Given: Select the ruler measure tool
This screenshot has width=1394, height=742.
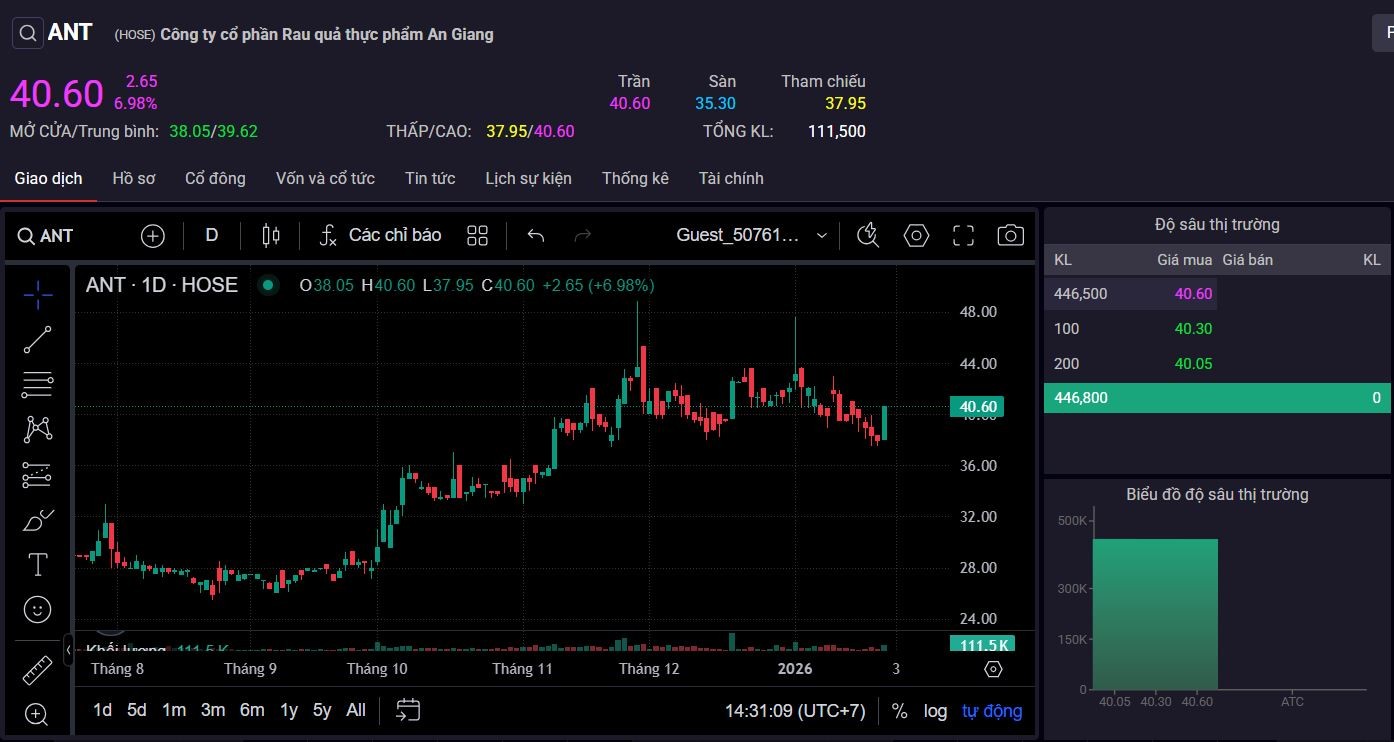Looking at the screenshot, I should click(38, 669).
